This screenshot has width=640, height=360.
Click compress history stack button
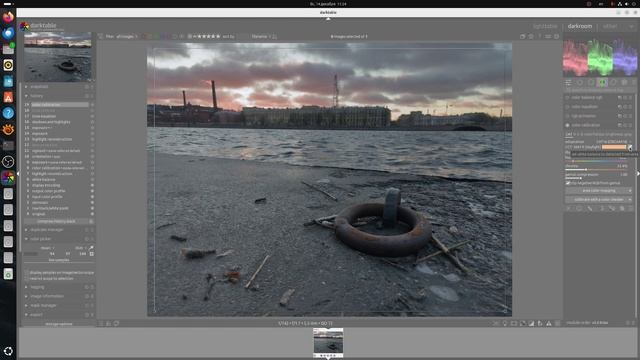[x=56, y=221]
